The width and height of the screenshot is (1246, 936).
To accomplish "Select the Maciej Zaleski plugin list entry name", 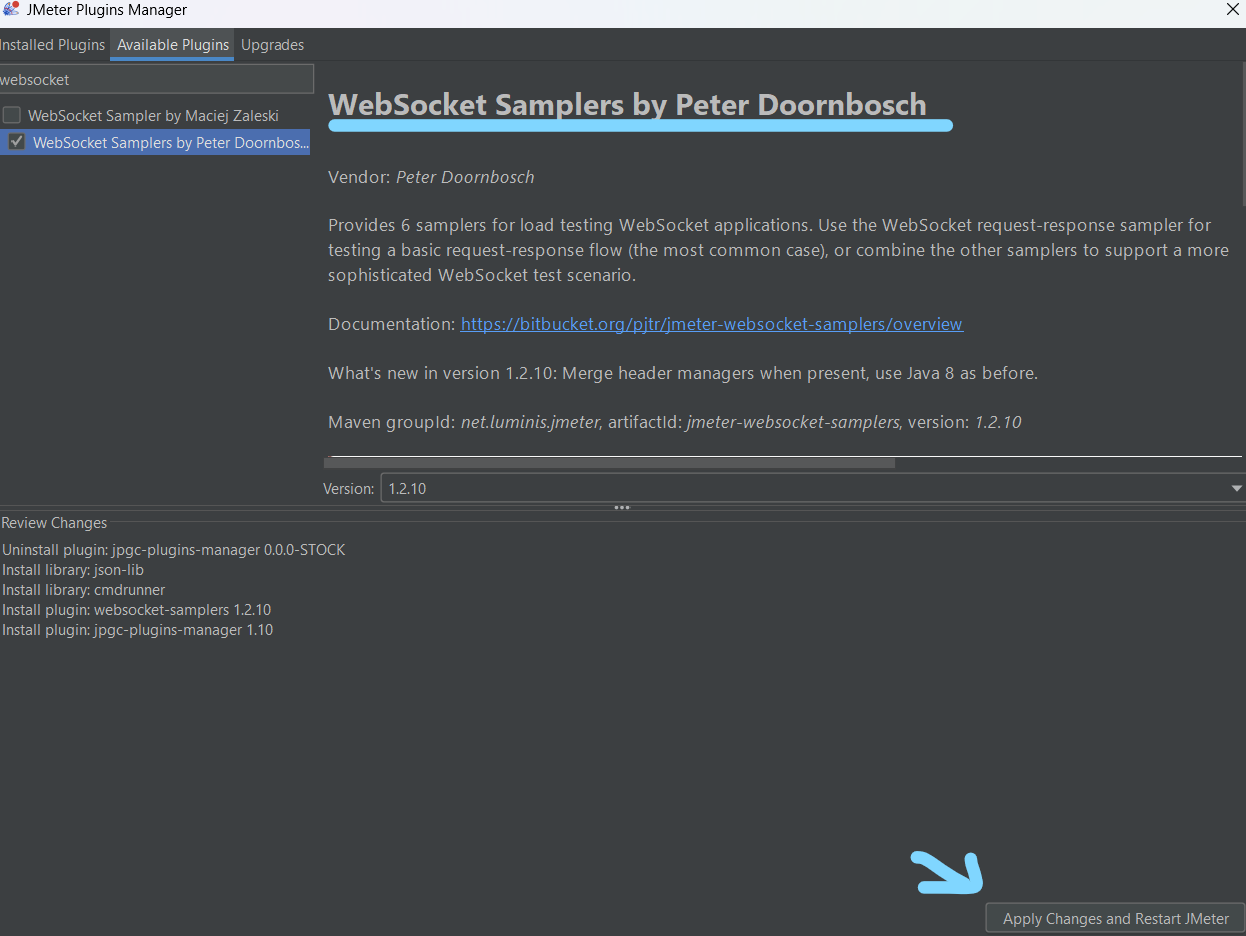I will pos(153,116).
